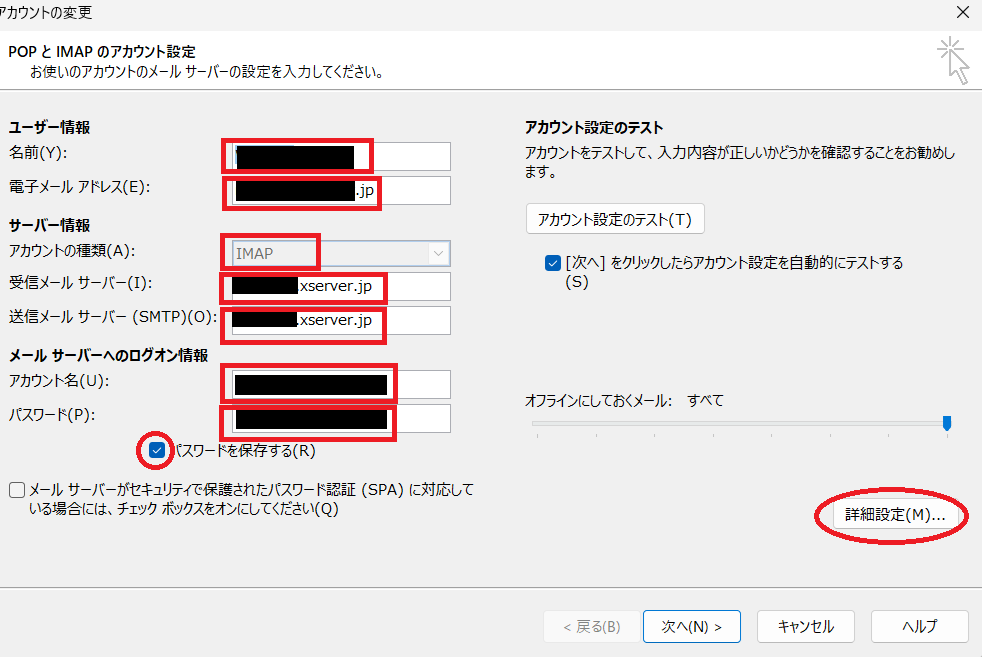Open help with the ヘルプ button

click(x=919, y=627)
